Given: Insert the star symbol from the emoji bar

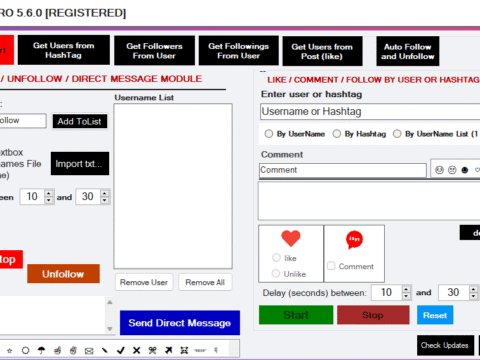Looking at the screenshot, I should pyautogui.click(x=10, y=351).
